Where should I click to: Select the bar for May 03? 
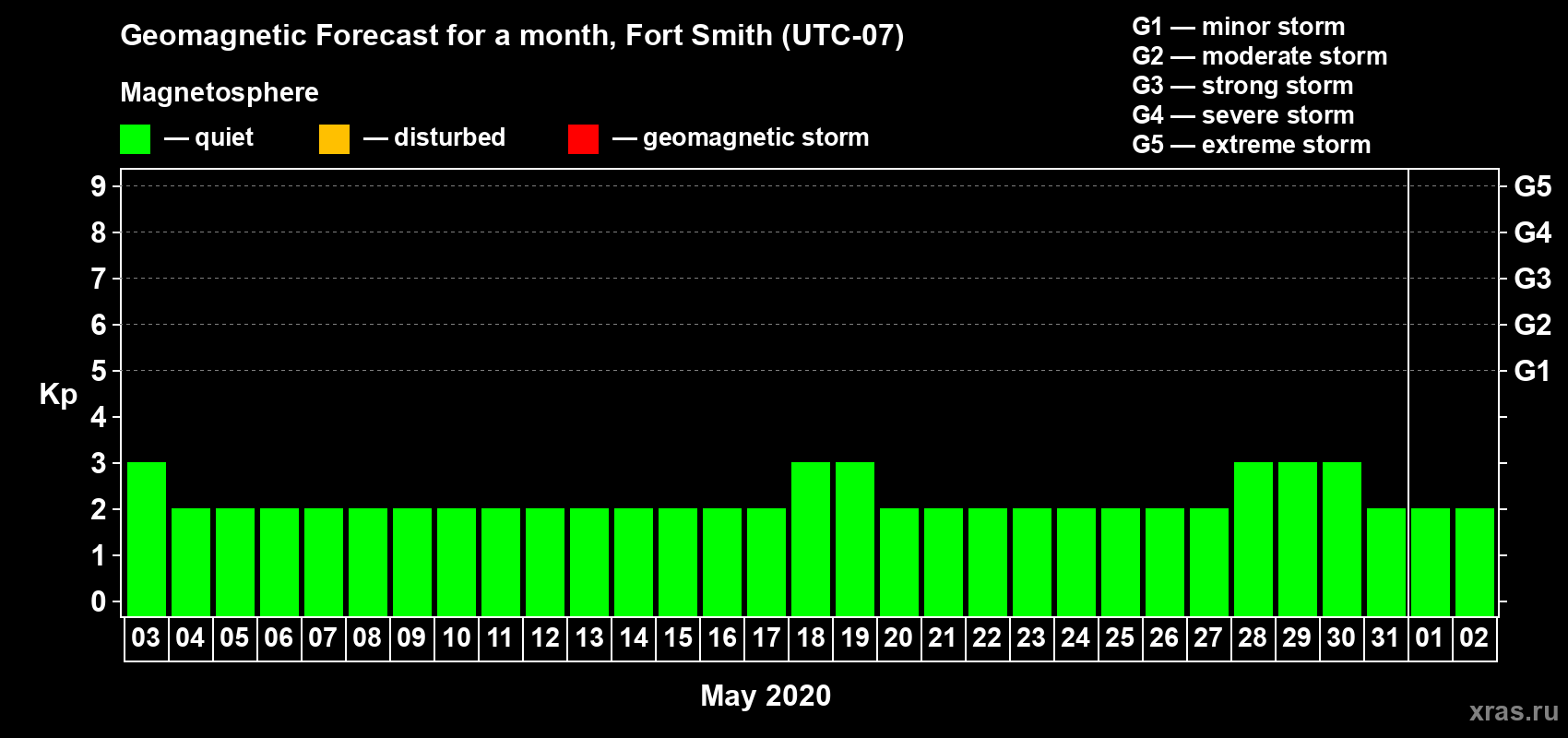(x=147, y=539)
